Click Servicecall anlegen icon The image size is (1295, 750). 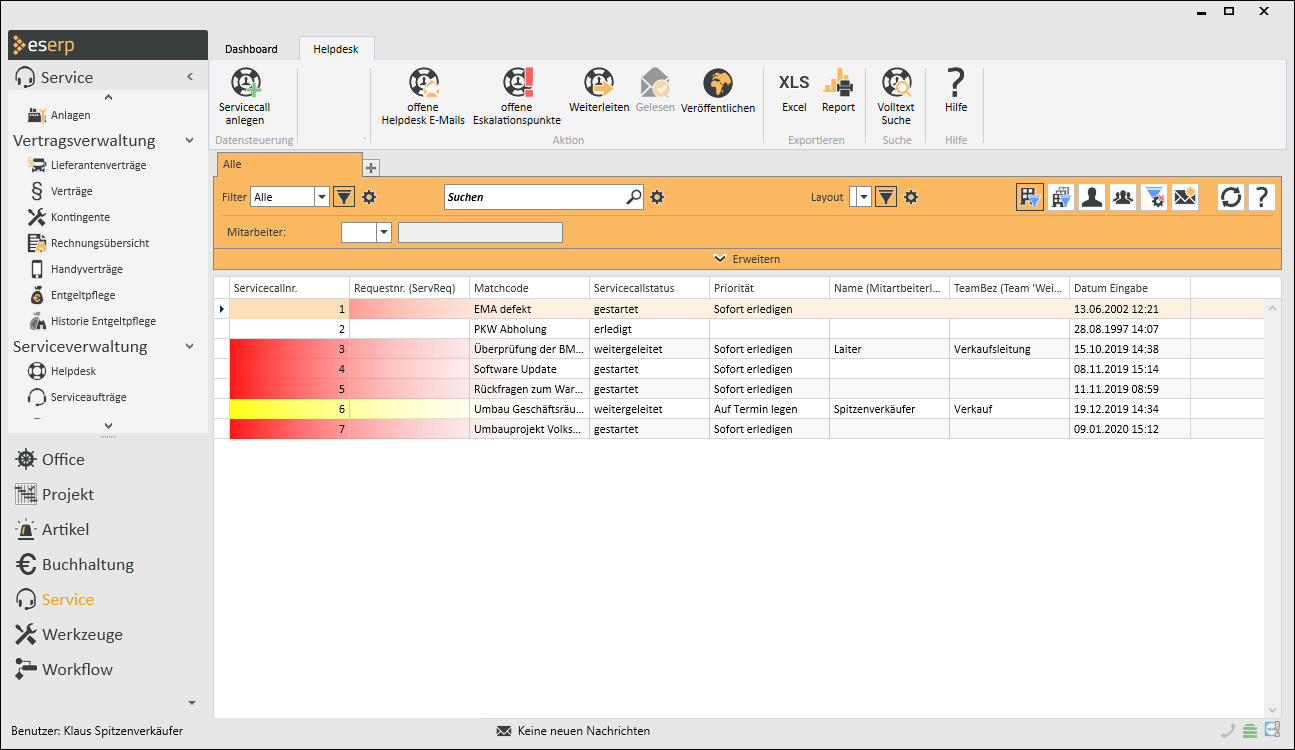[x=245, y=82]
